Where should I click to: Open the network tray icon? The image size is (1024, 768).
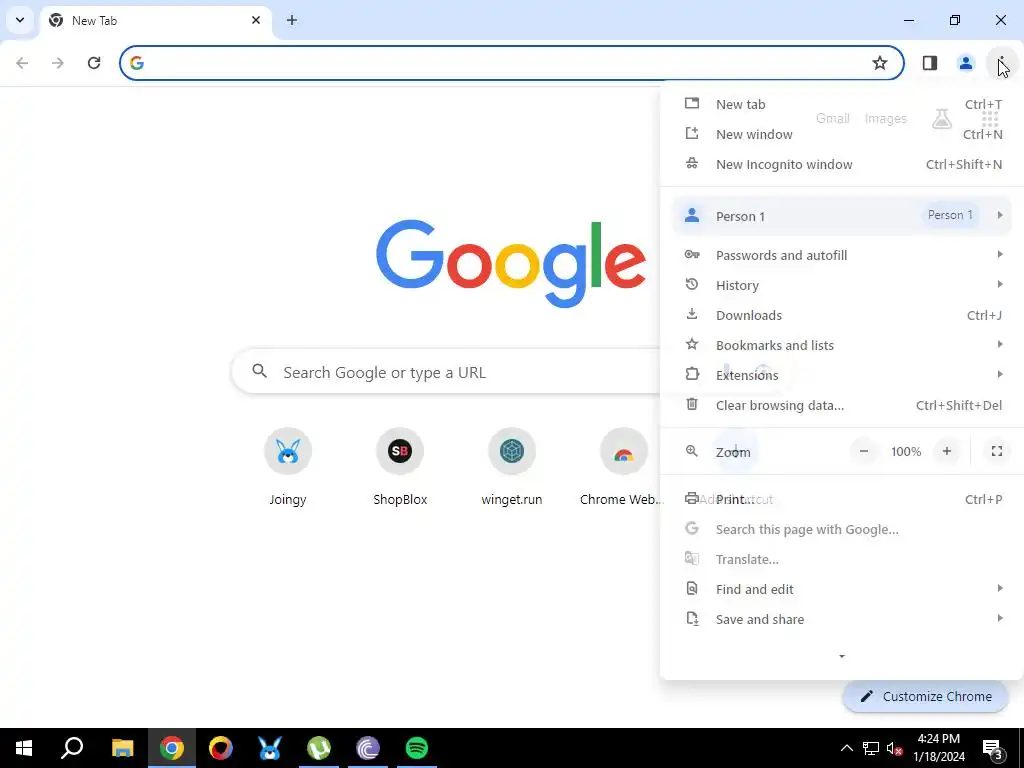coord(871,748)
